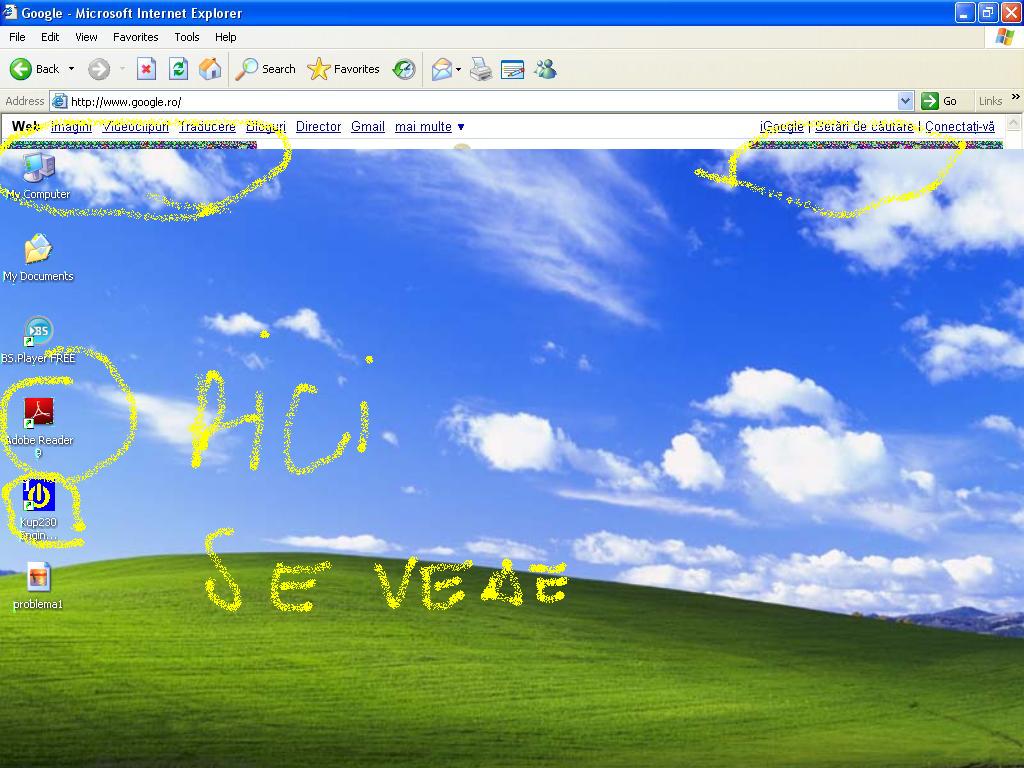The width and height of the screenshot is (1024, 768).
Task: Open the Imagini link
Action: (71, 127)
